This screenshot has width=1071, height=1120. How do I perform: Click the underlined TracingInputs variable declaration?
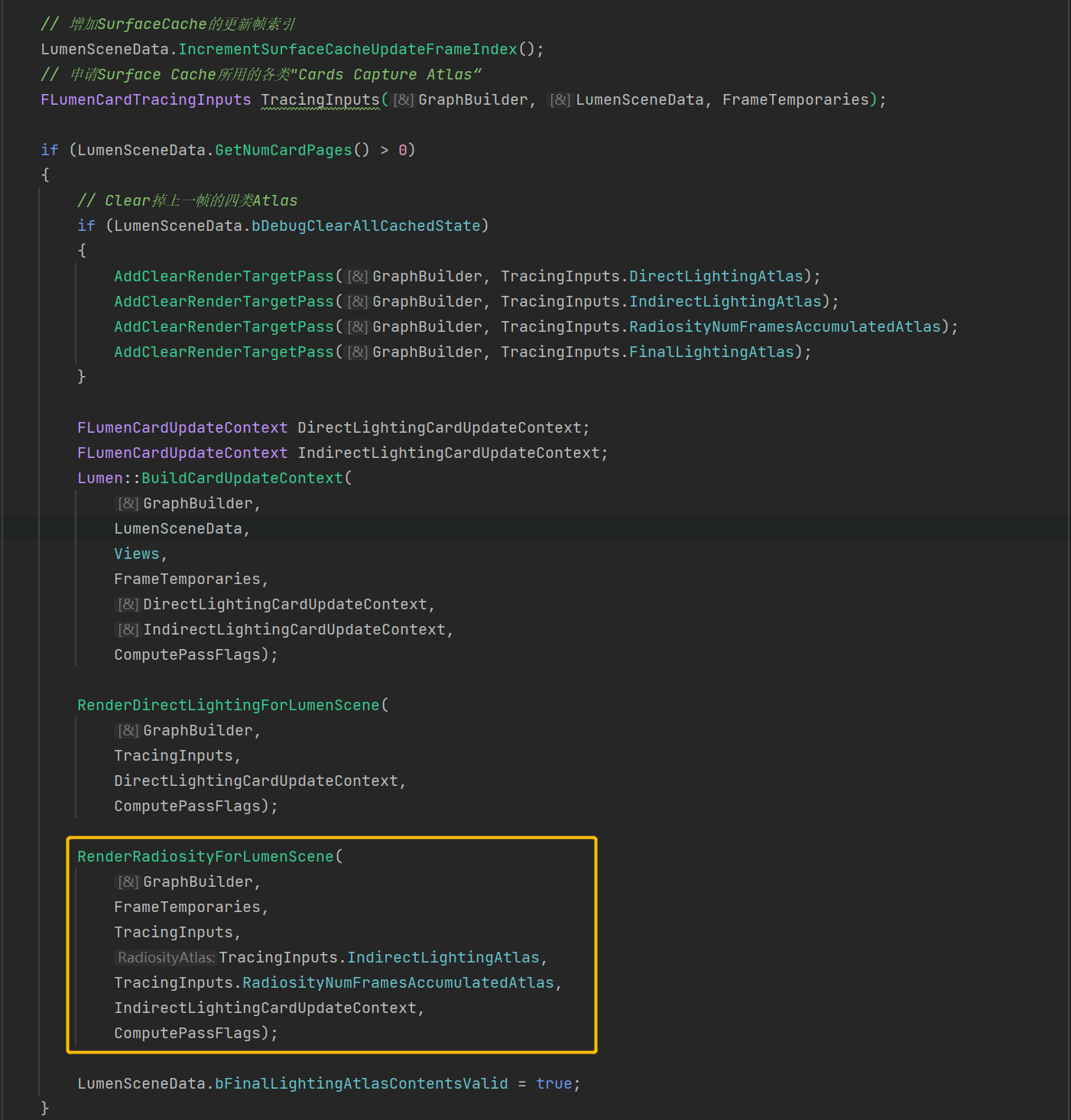tap(320, 100)
